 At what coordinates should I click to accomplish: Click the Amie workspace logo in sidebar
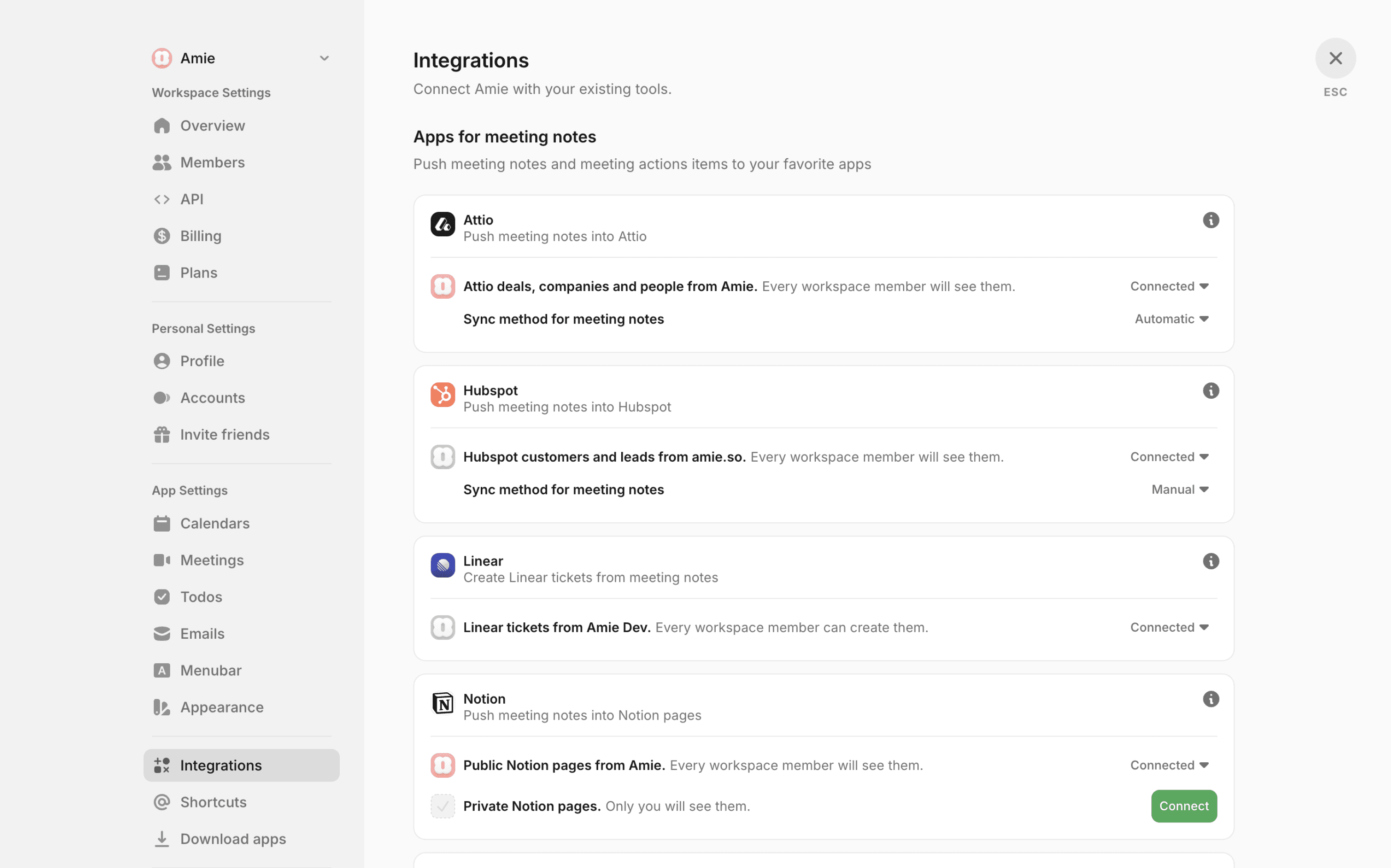pos(161,58)
